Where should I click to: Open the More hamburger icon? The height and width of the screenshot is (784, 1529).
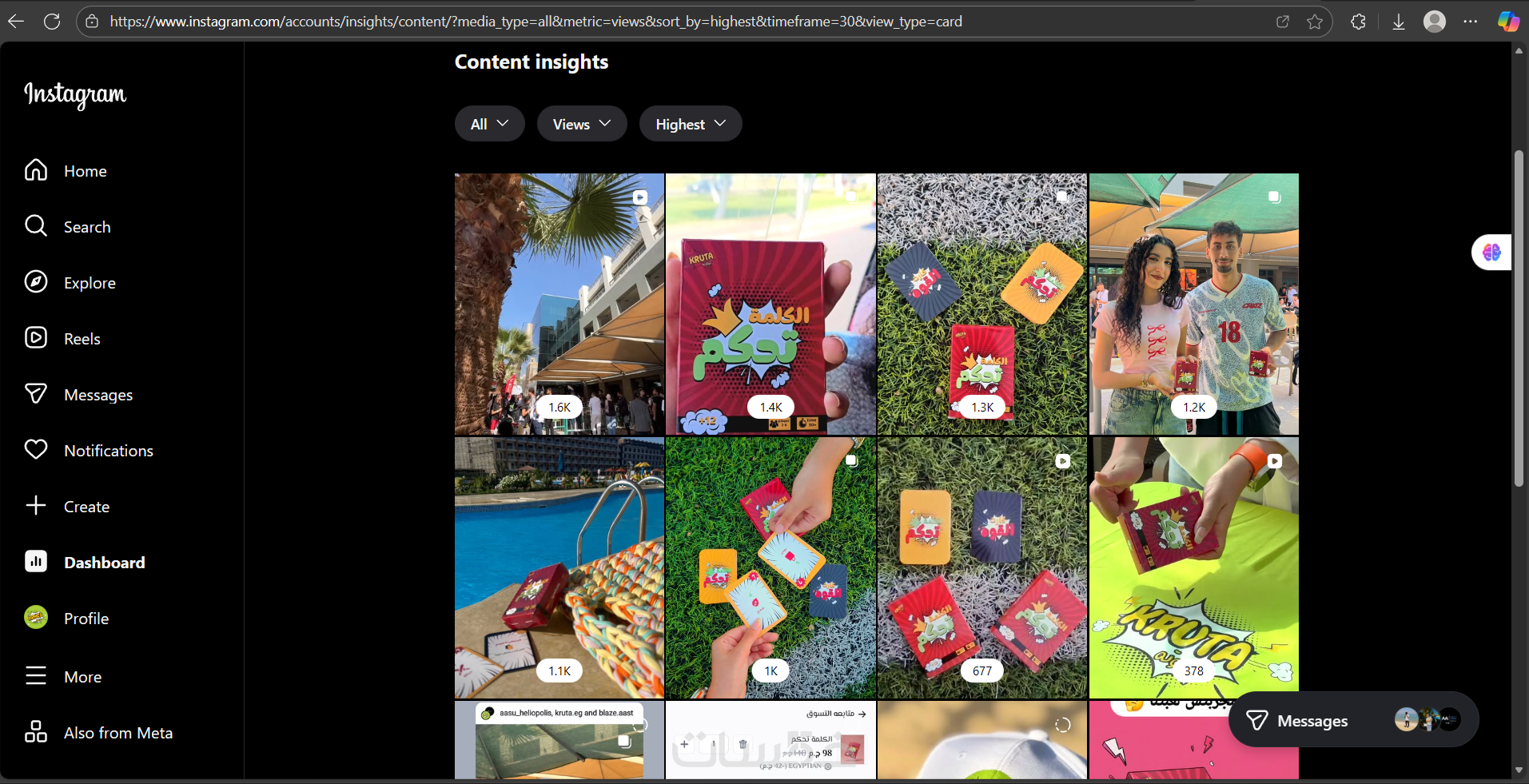click(x=36, y=676)
